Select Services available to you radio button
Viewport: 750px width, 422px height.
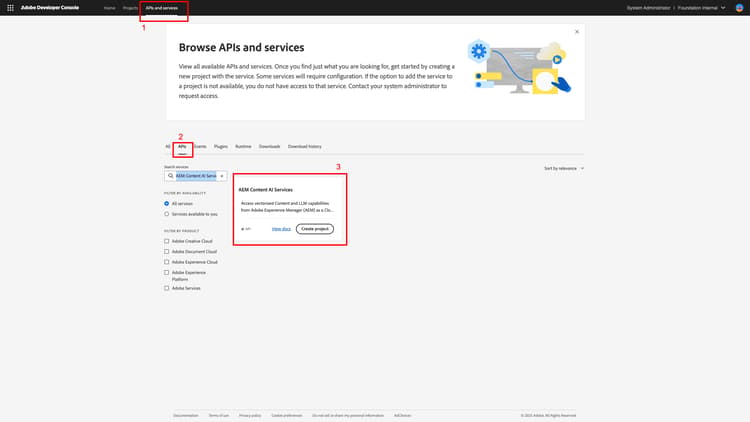pyautogui.click(x=166, y=214)
